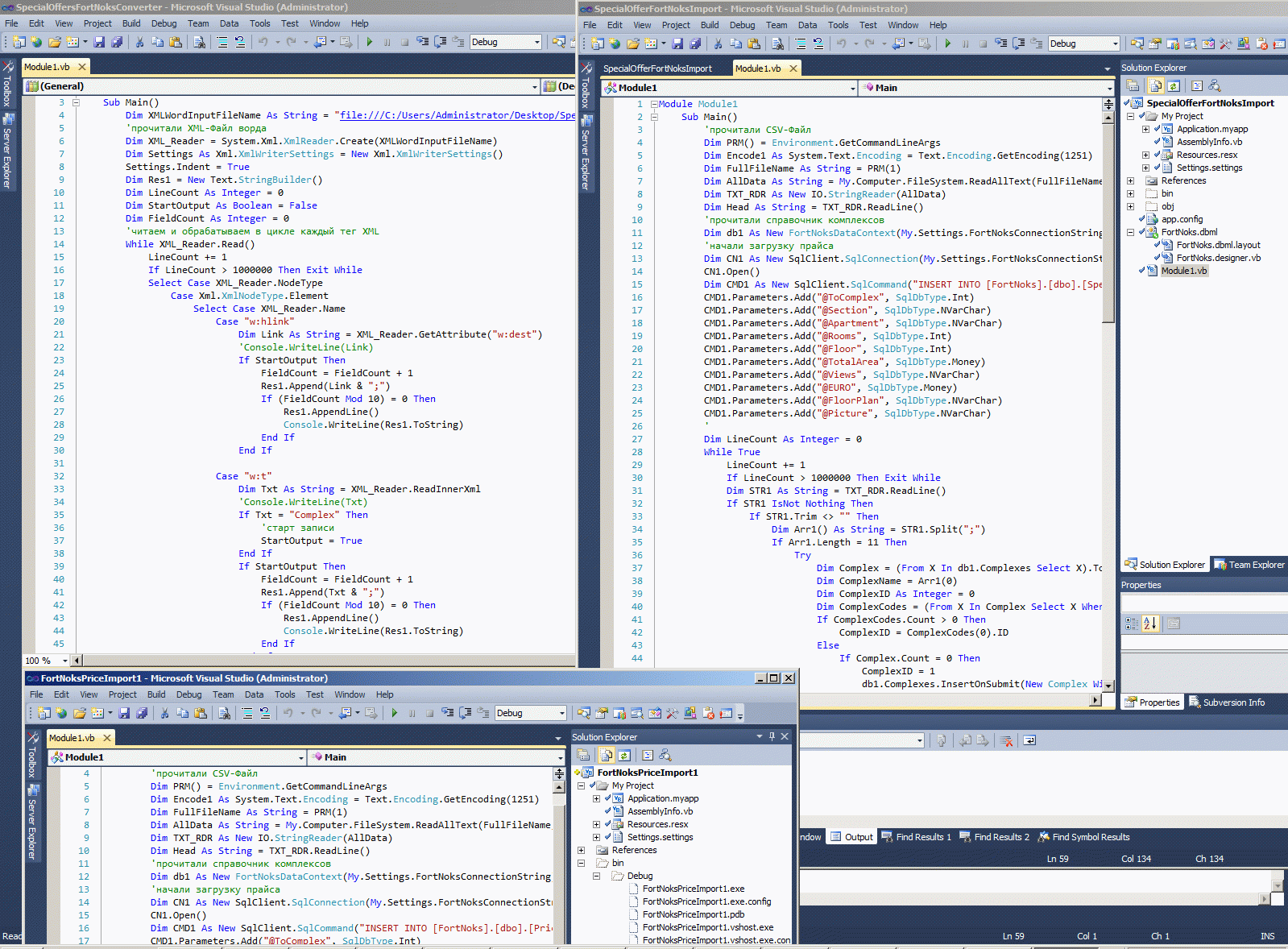1288x949 pixels.
Task: Refresh the SpecialOfferFortNoksImport Solution Explorer
Action: tap(1174, 85)
